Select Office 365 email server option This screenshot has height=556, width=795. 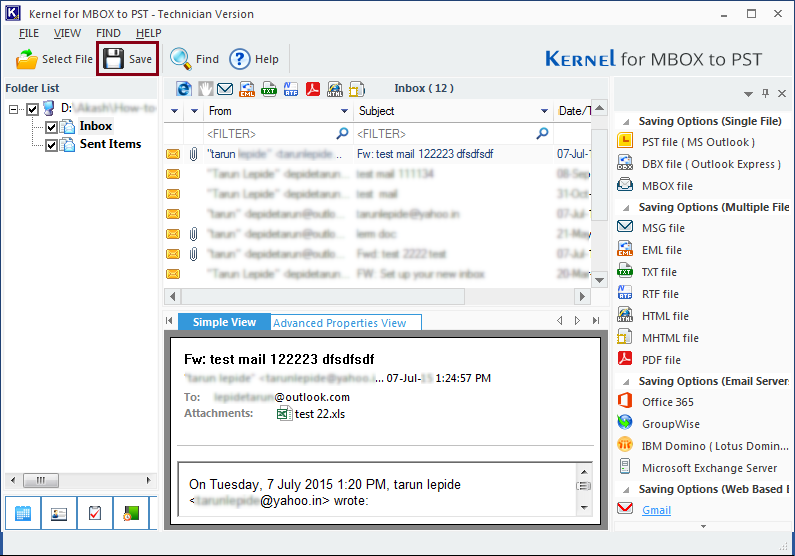click(667, 402)
